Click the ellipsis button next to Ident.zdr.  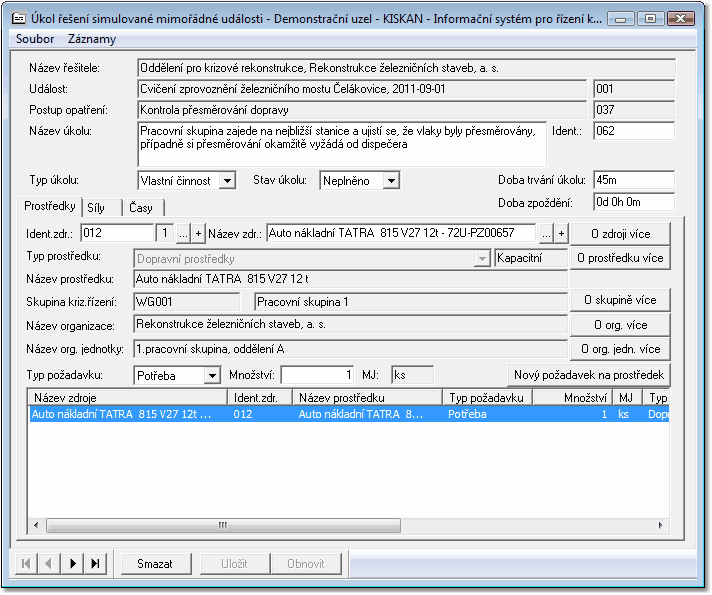(x=183, y=233)
